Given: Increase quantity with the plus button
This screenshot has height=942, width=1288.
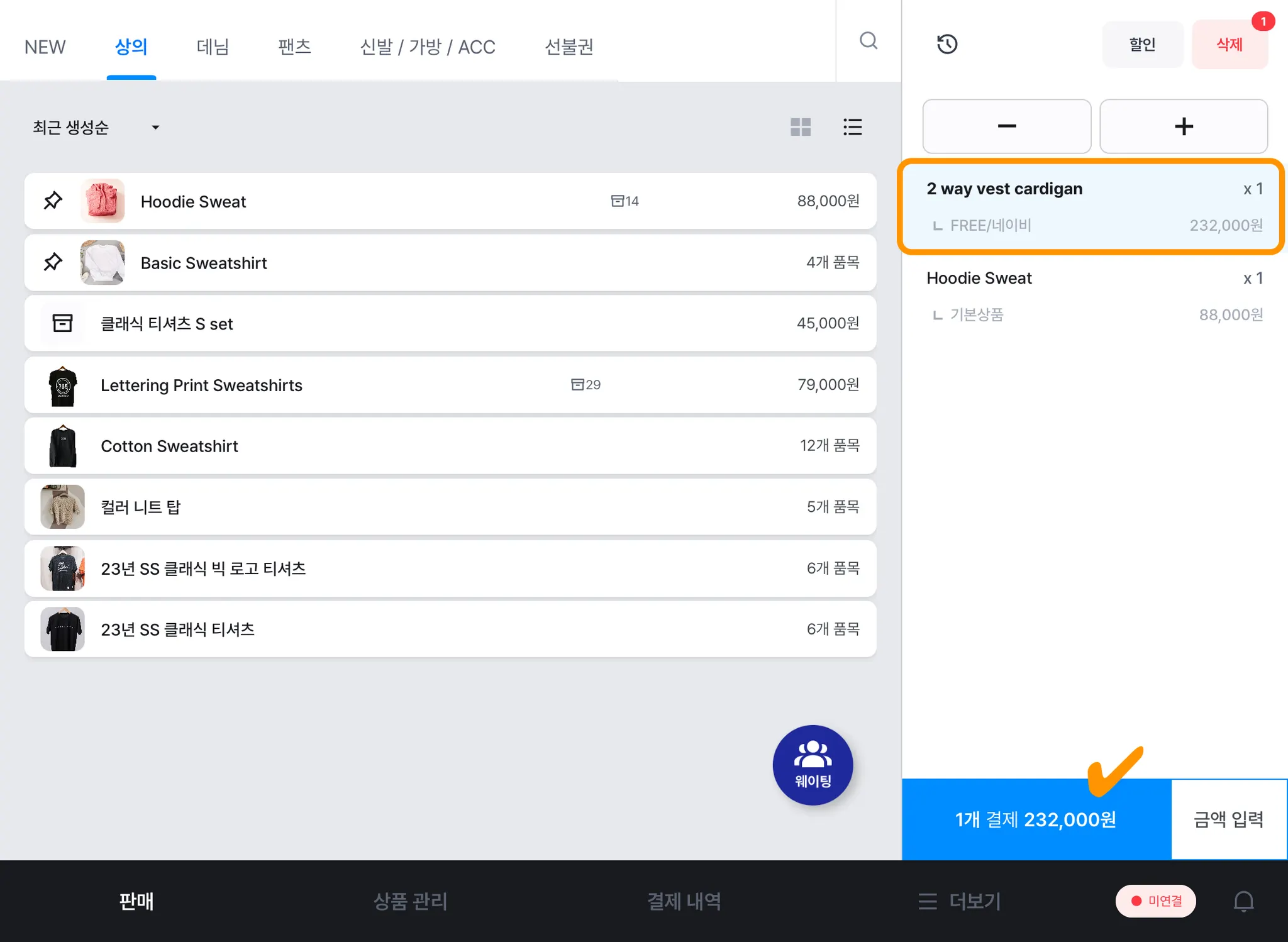Looking at the screenshot, I should coord(1183,126).
